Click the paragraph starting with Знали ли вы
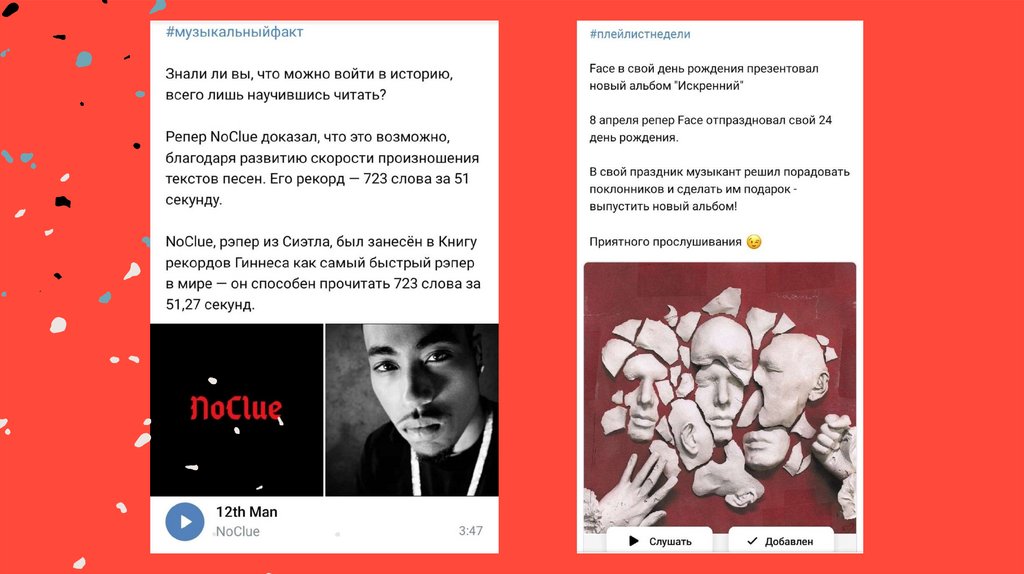The image size is (1024, 574). [309, 84]
